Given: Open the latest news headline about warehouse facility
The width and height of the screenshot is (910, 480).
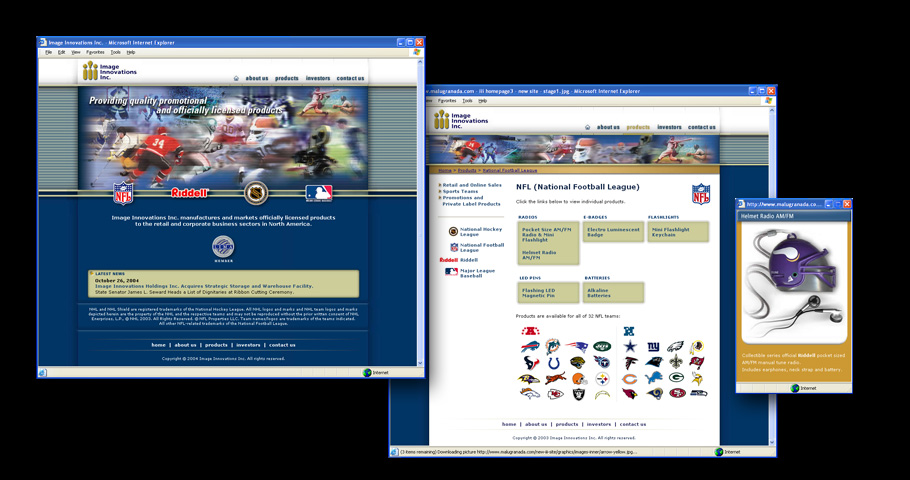Looking at the screenshot, I should coord(204,286).
